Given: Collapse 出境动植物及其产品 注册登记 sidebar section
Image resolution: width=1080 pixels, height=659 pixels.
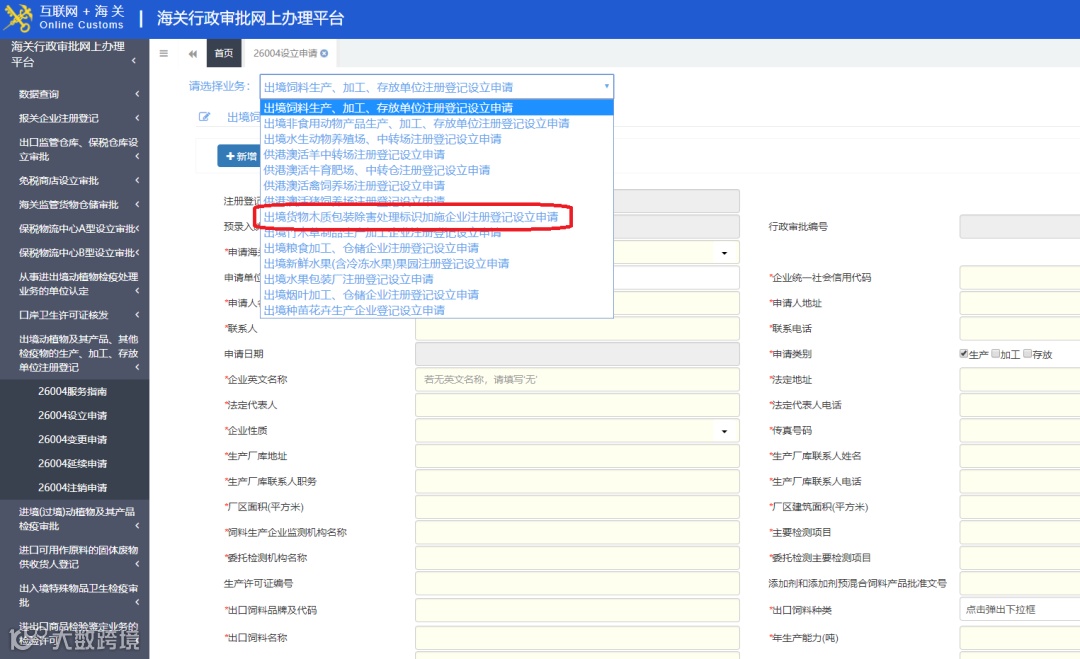Looking at the screenshot, I should click(x=74, y=353).
